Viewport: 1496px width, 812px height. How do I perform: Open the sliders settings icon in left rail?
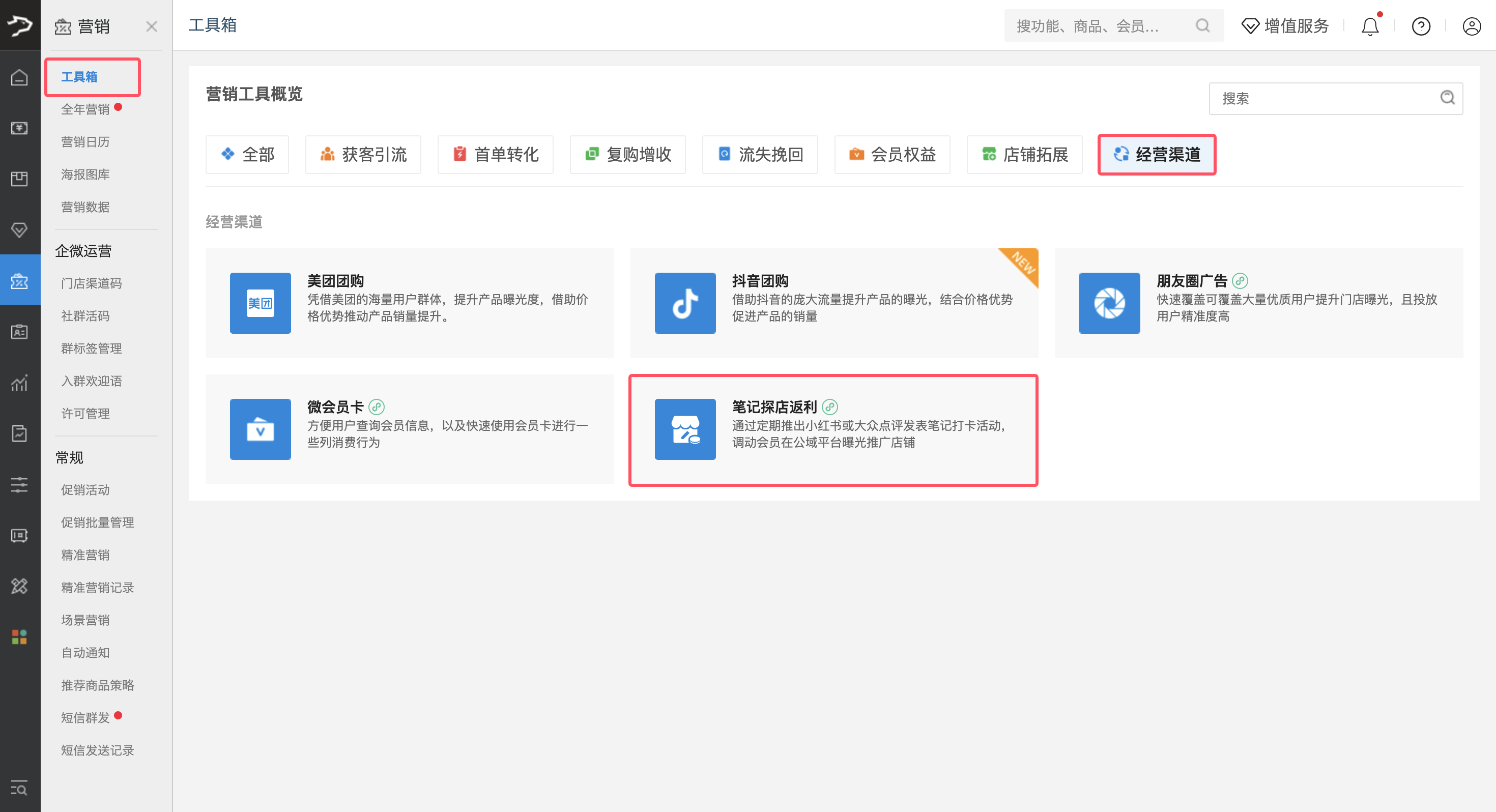point(19,484)
